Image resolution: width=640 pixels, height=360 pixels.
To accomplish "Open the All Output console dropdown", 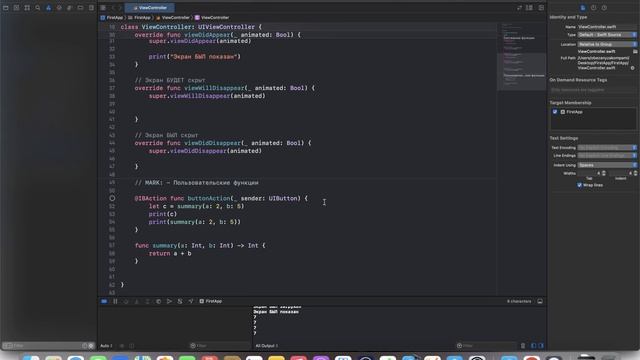I will click(267, 346).
